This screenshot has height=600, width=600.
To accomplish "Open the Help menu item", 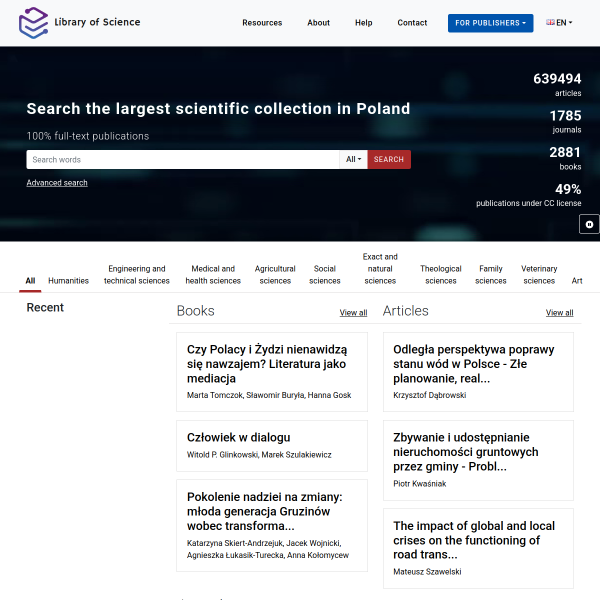I will (x=364, y=23).
